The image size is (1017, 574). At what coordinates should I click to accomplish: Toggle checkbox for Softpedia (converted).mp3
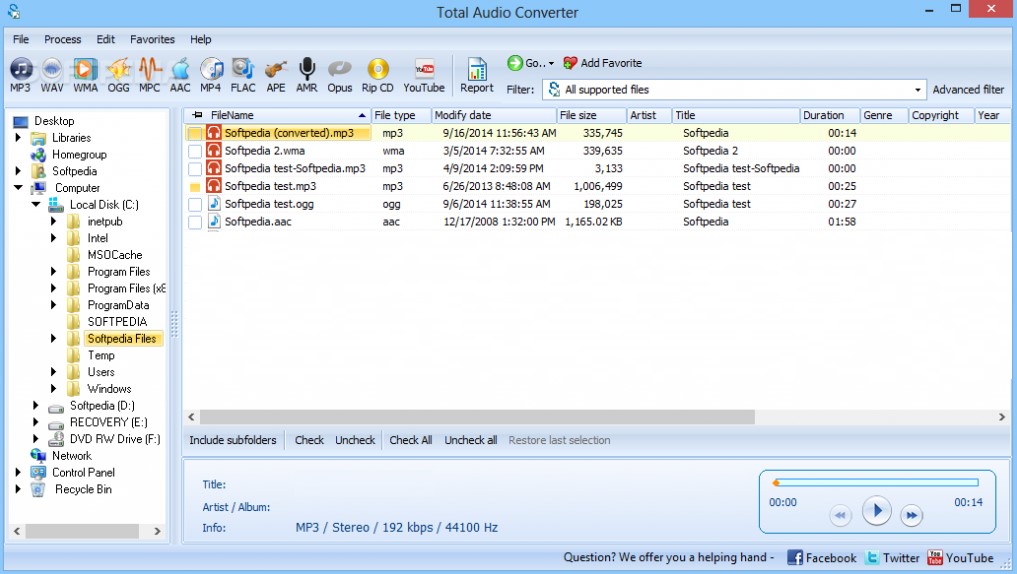pos(195,134)
